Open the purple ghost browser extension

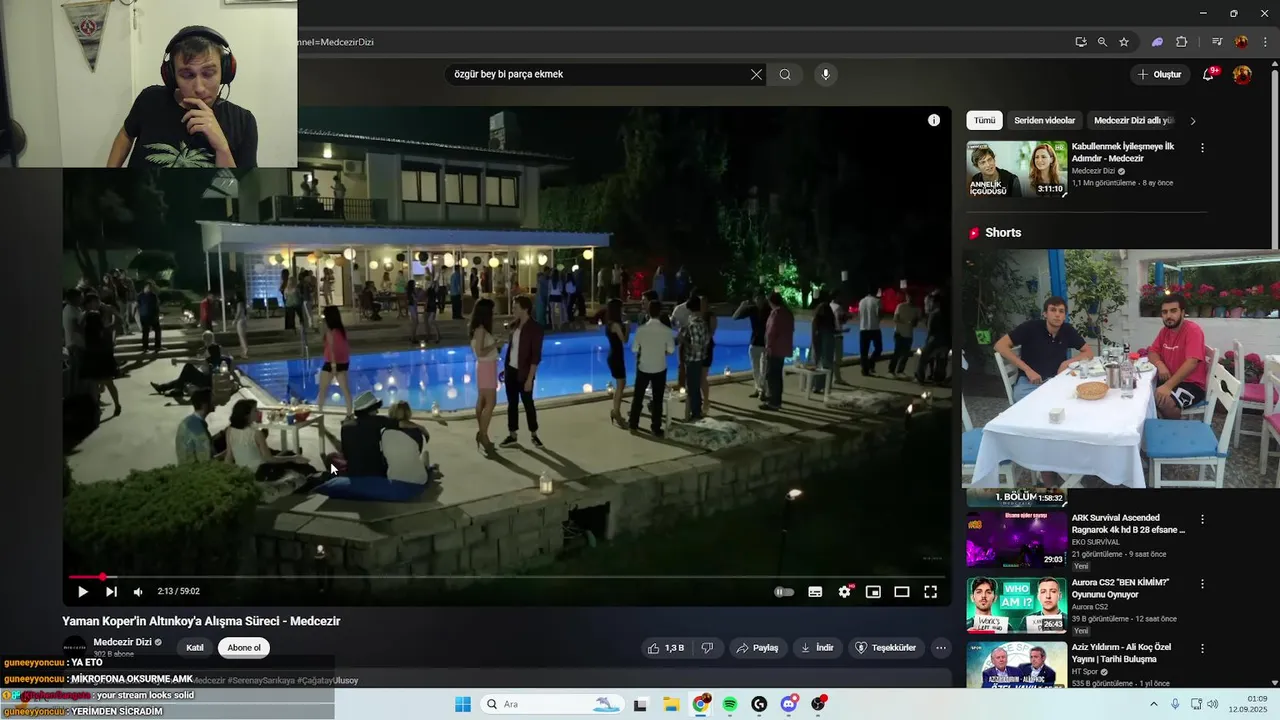coord(1157,42)
